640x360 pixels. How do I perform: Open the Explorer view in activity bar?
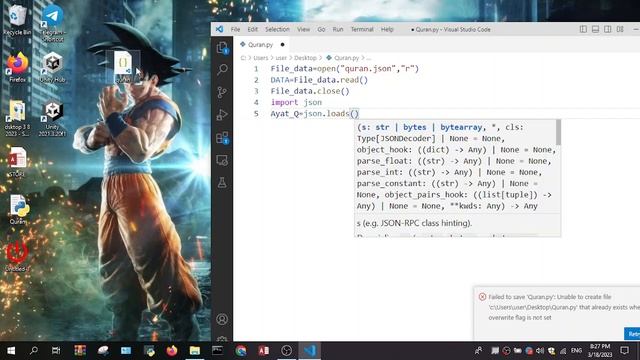click(222, 48)
